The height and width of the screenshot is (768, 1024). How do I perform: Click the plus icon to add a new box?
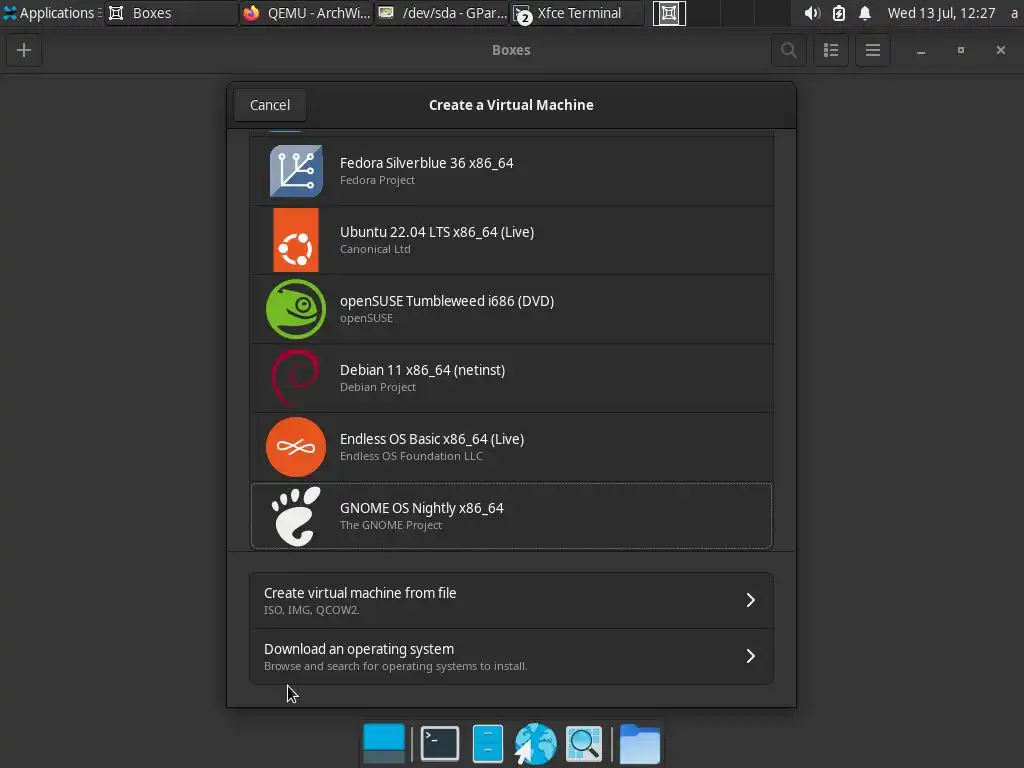(24, 50)
